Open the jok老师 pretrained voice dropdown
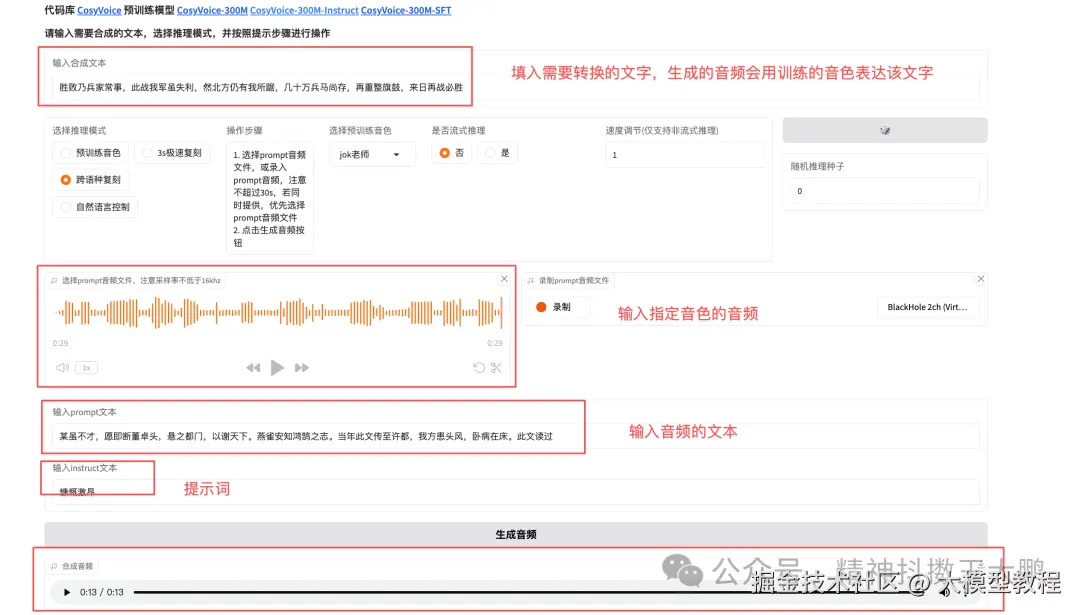The width and height of the screenshot is (1080, 615). click(x=371, y=153)
